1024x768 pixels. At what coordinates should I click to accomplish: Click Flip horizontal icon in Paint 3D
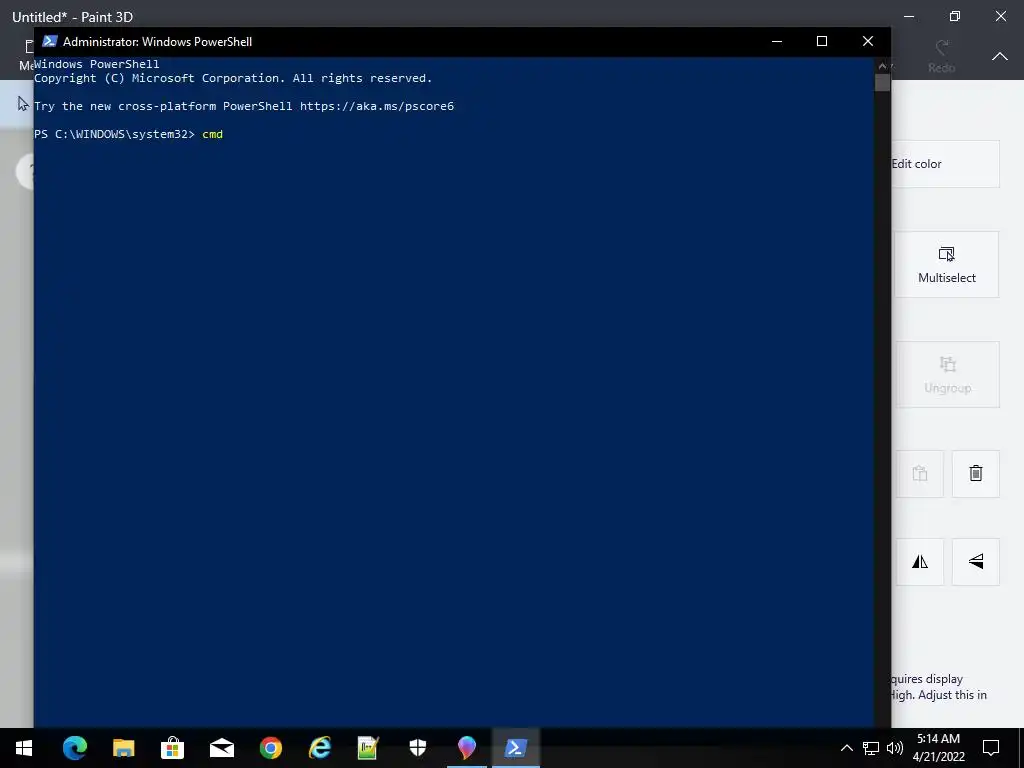pos(920,562)
